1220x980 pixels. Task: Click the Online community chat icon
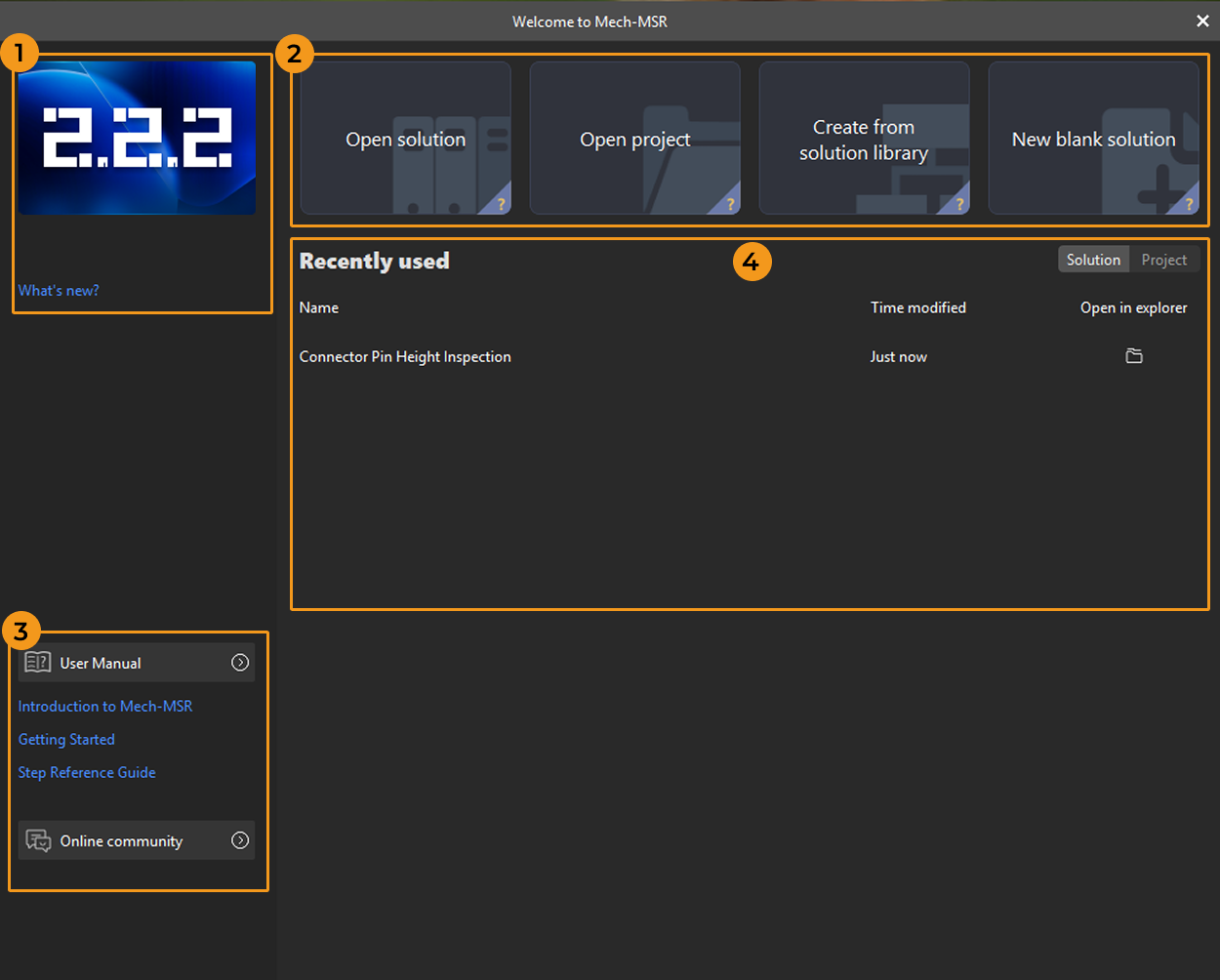tap(38, 840)
